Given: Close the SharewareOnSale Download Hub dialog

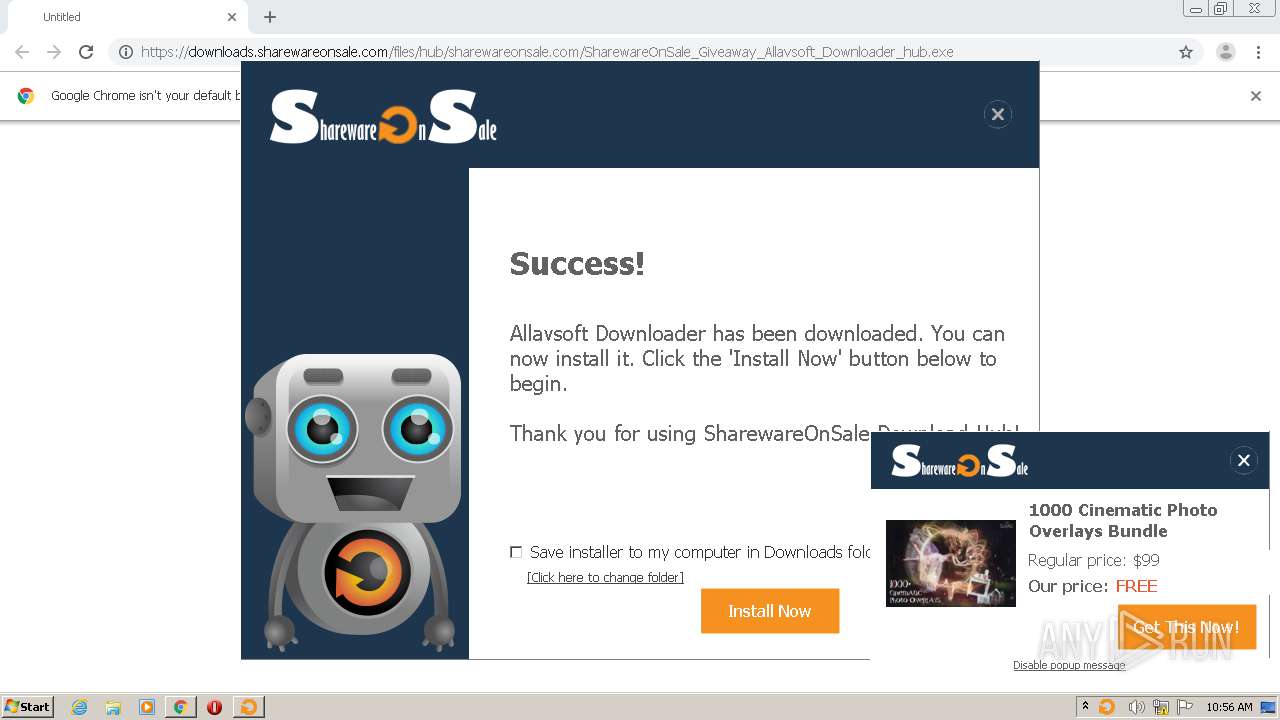Looking at the screenshot, I should 997,114.
